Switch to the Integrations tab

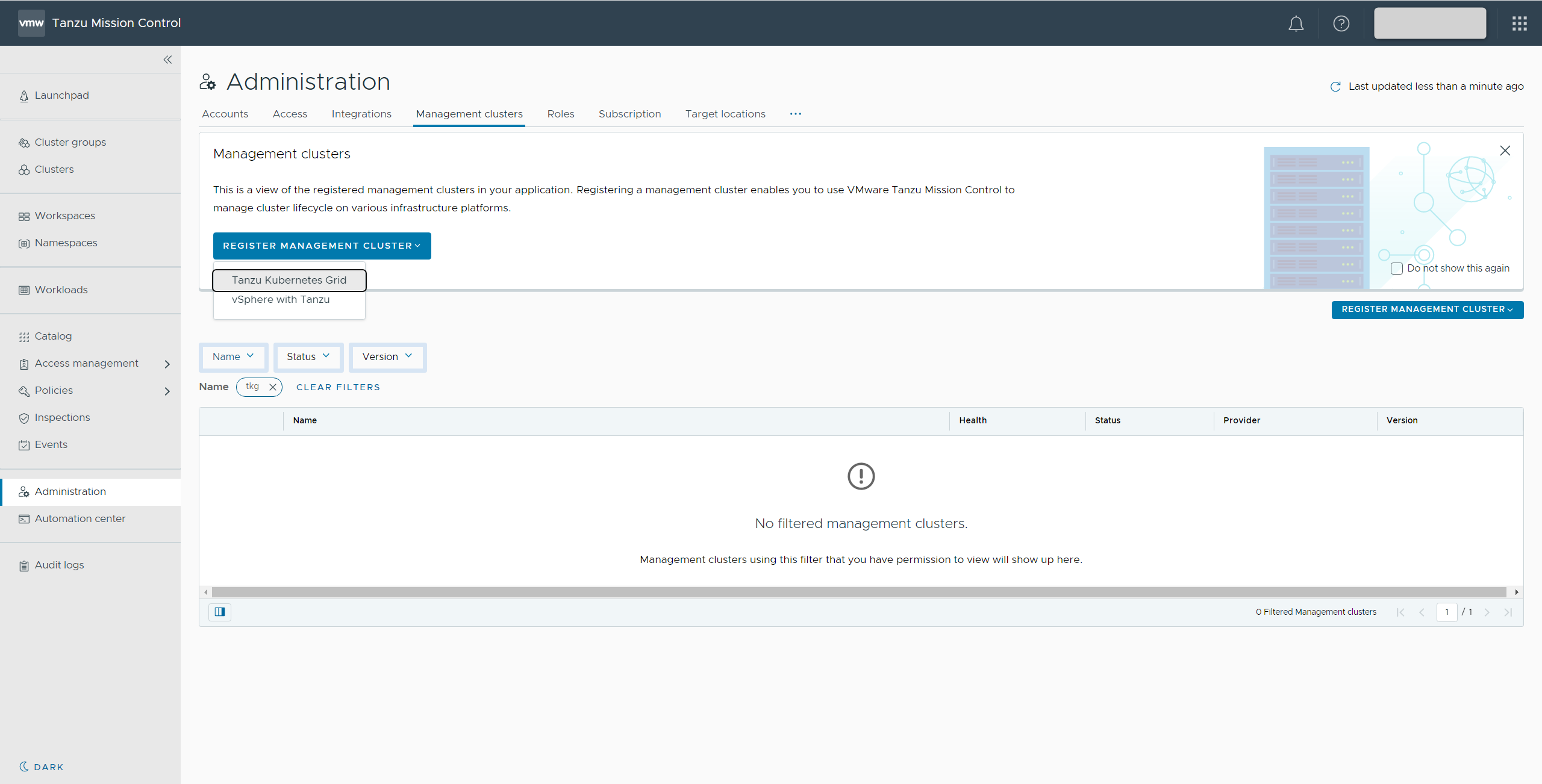click(361, 114)
